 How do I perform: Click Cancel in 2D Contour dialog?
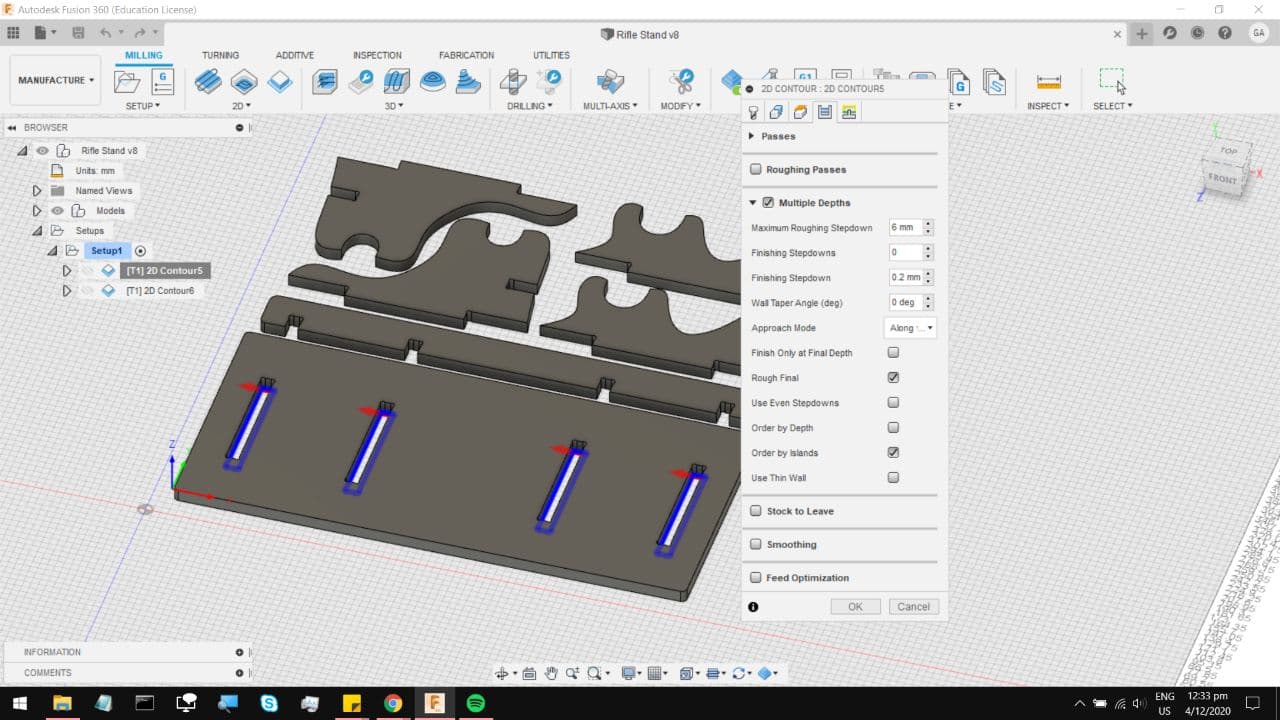tap(913, 607)
